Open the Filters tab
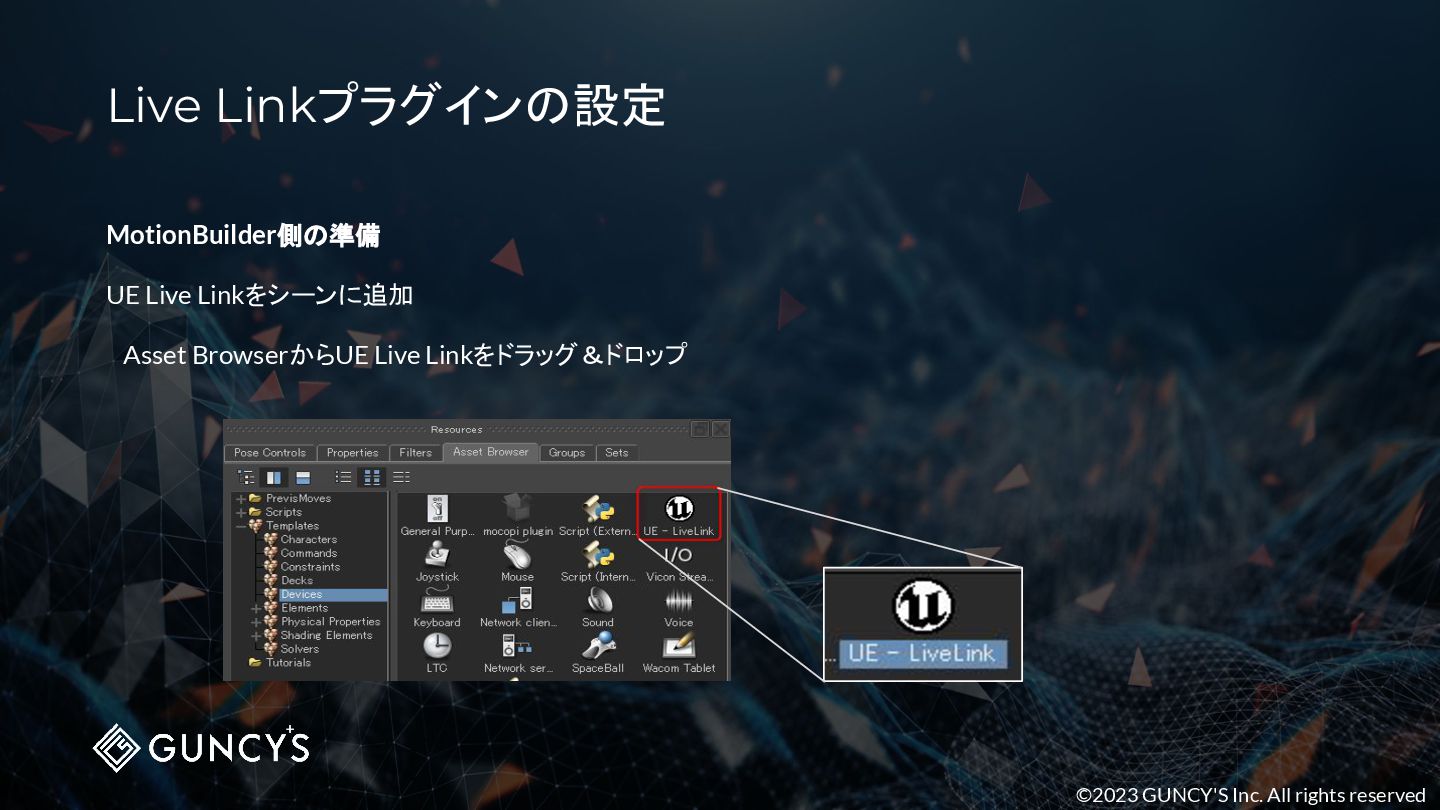 pyautogui.click(x=416, y=453)
